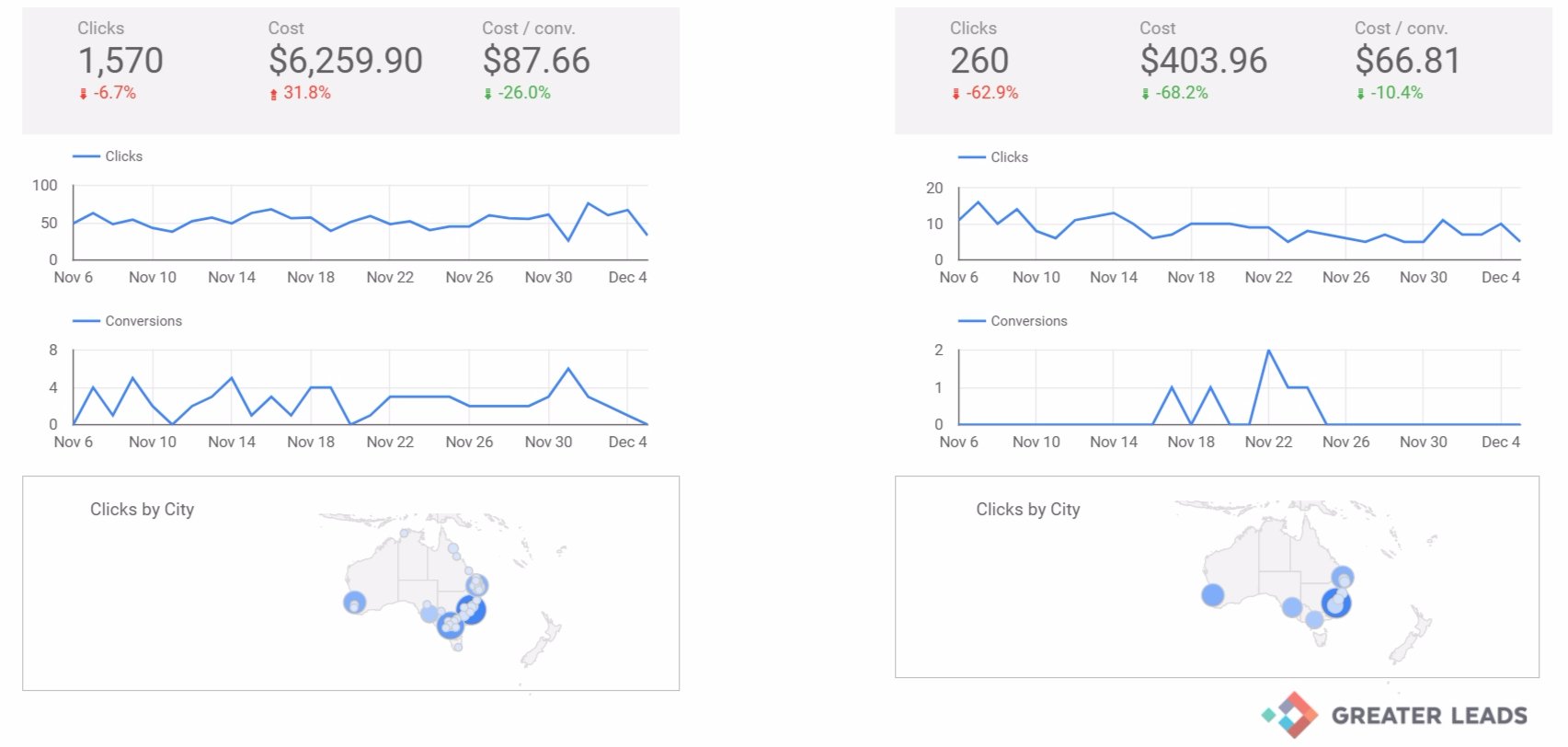Open the $87.66 Cost / conv. scorecard
Image resolution: width=1568 pixels, height=747 pixels.
536,61
